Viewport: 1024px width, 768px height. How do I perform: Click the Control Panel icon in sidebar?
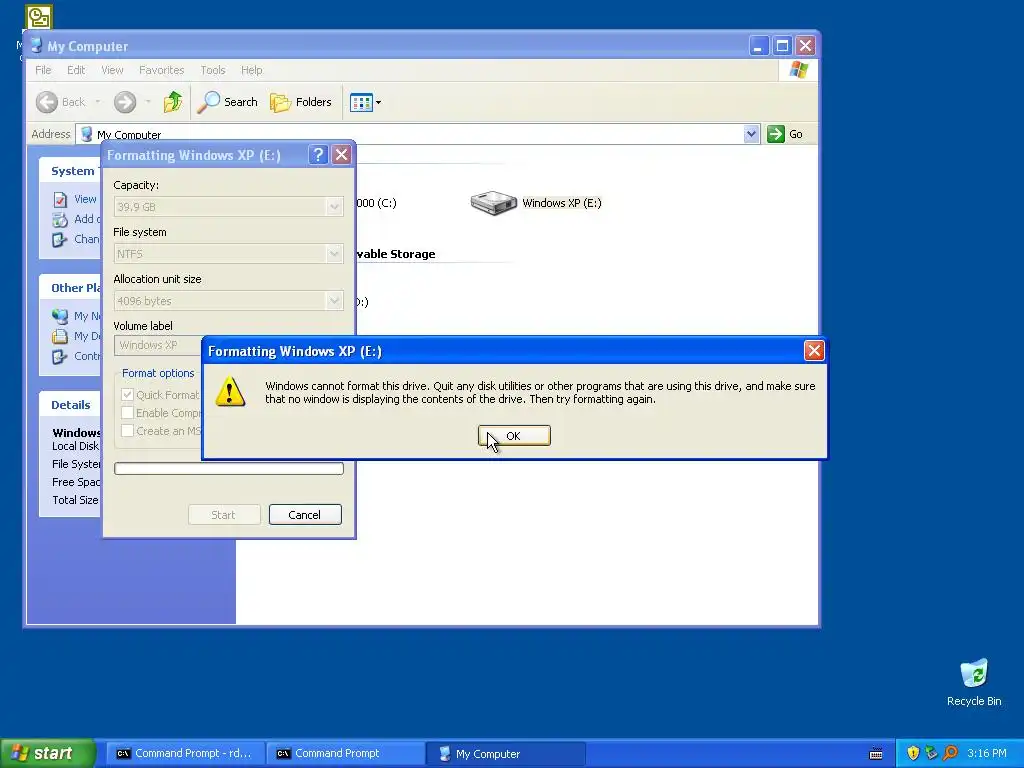coord(60,357)
